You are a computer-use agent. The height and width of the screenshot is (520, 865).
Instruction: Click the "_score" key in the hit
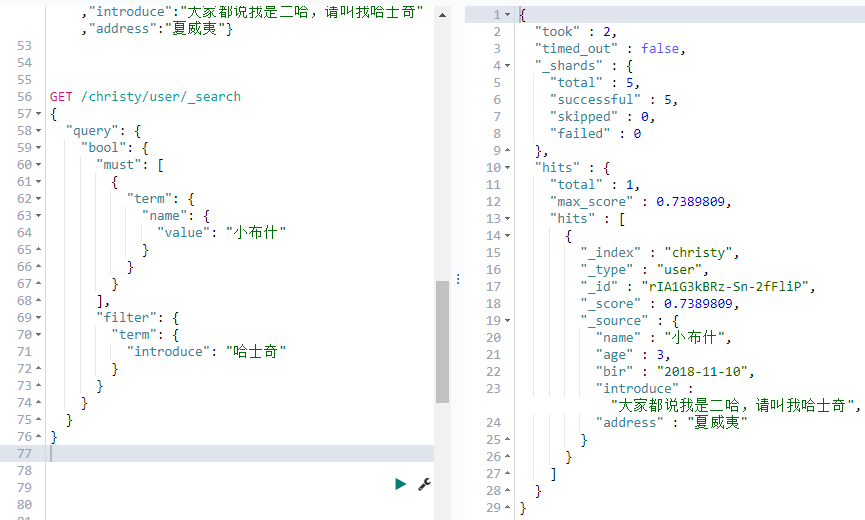pyautogui.click(x=610, y=304)
